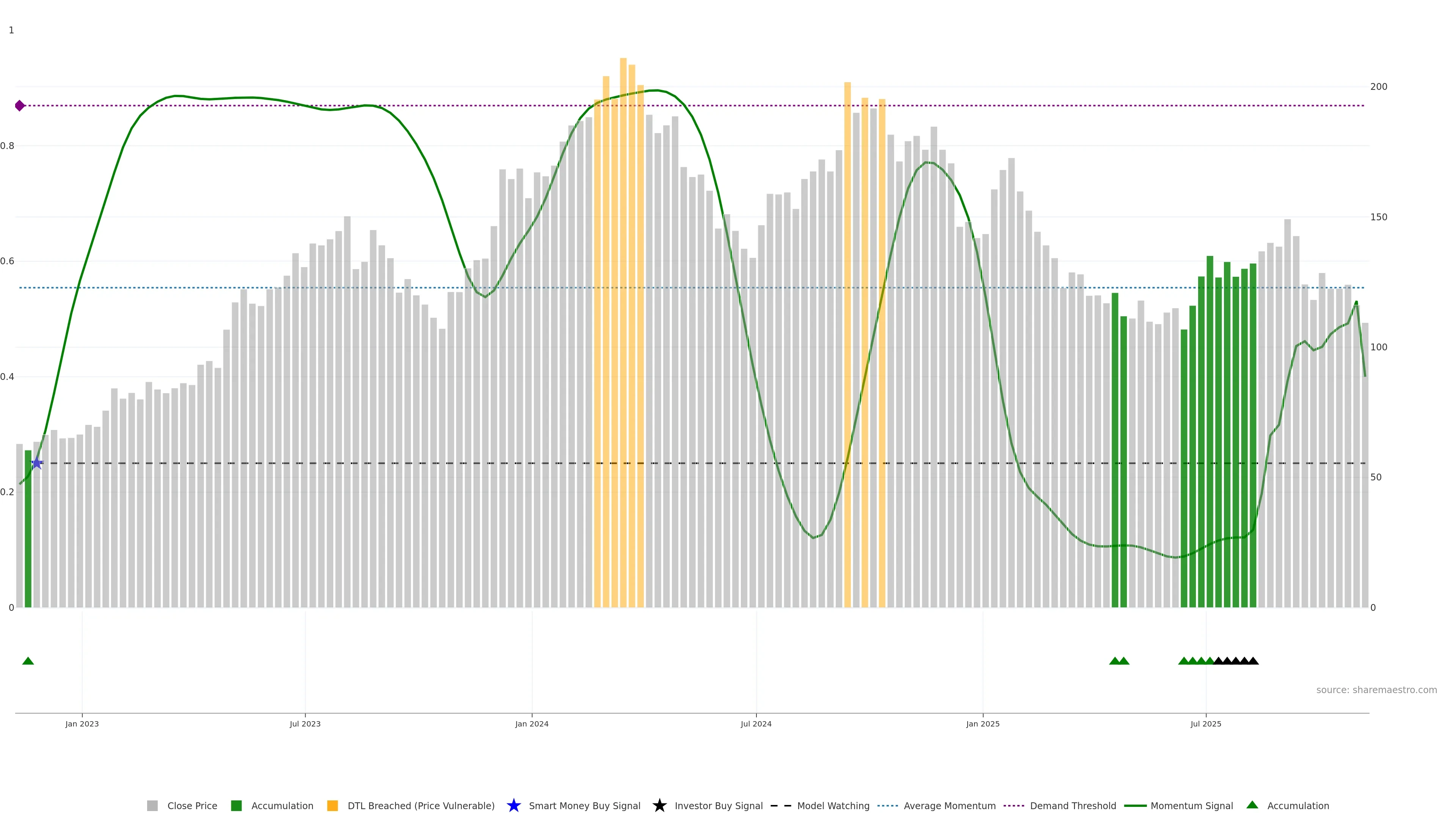Click the purple Demand Threshold diamond marker
This screenshot has width=1456, height=819.
pos(20,106)
